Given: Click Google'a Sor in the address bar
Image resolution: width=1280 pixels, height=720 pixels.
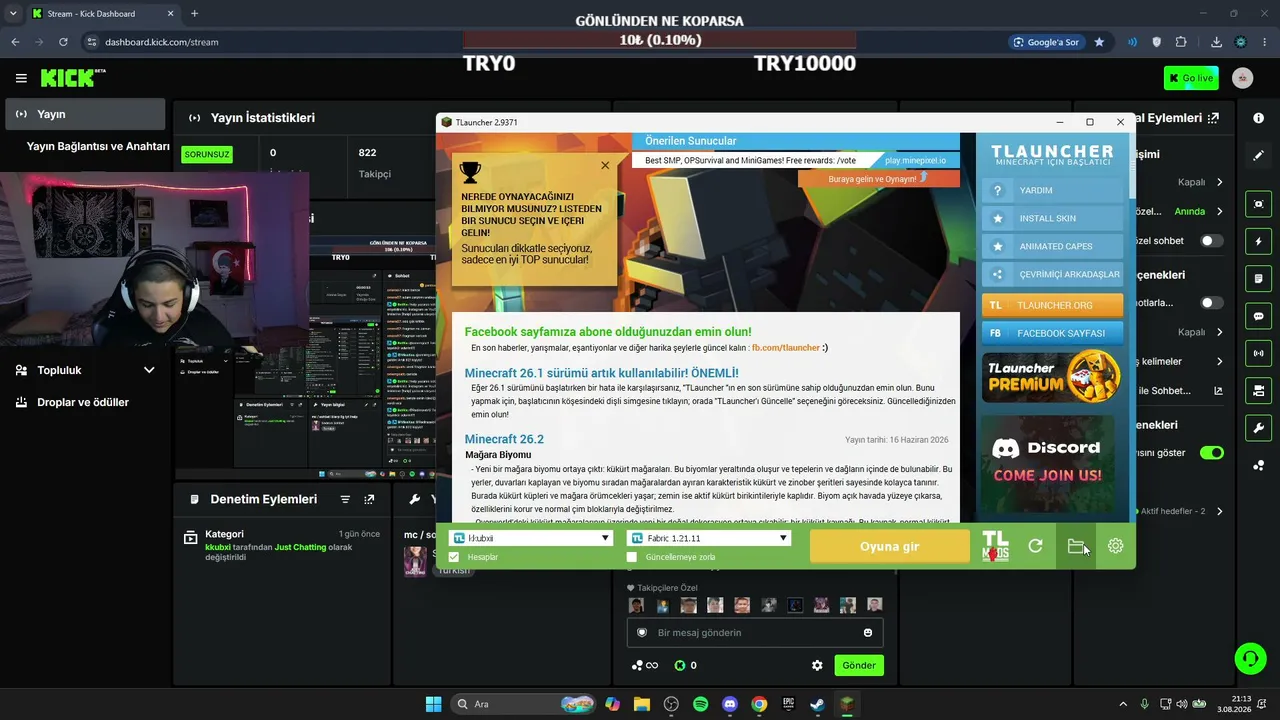Looking at the screenshot, I should pyautogui.click(x=1047, y=42).
